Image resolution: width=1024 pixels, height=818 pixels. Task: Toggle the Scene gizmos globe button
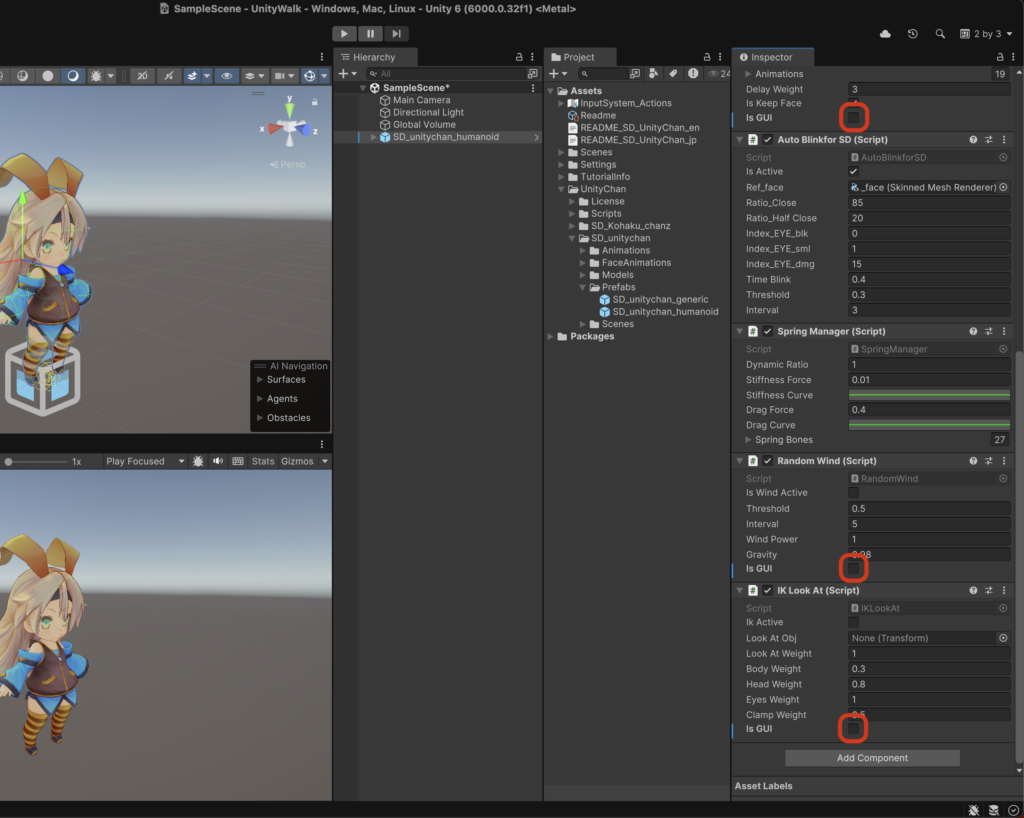click(310, 76)
